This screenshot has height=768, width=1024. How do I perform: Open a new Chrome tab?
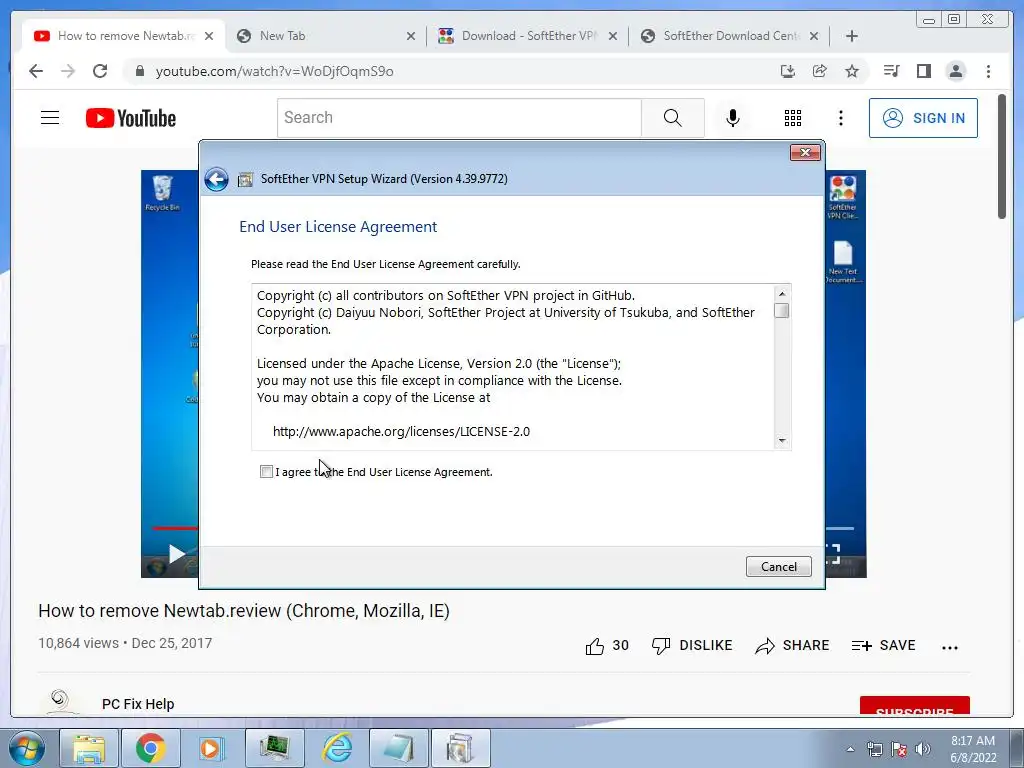(852, 37)
